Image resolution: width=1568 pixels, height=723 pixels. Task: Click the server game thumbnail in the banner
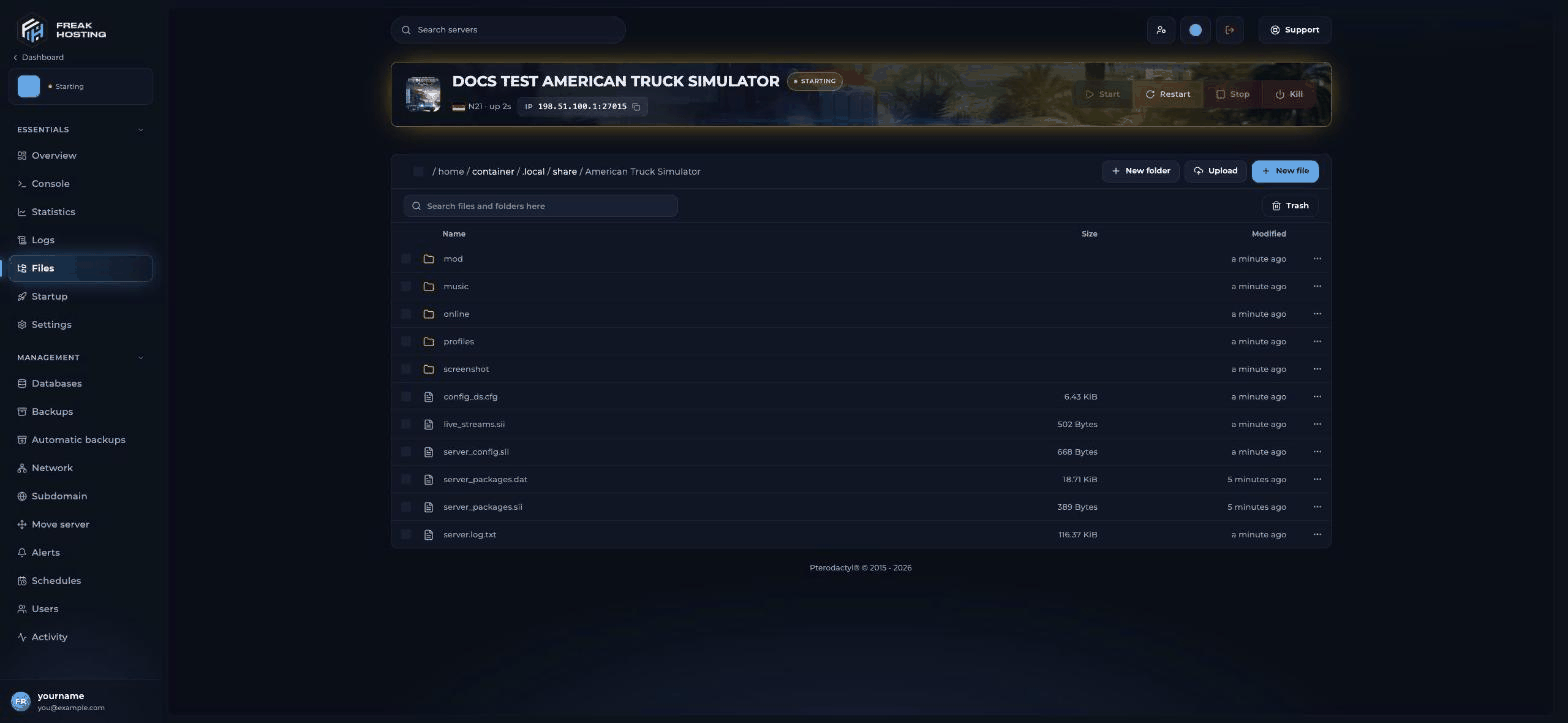click(423, 95)
